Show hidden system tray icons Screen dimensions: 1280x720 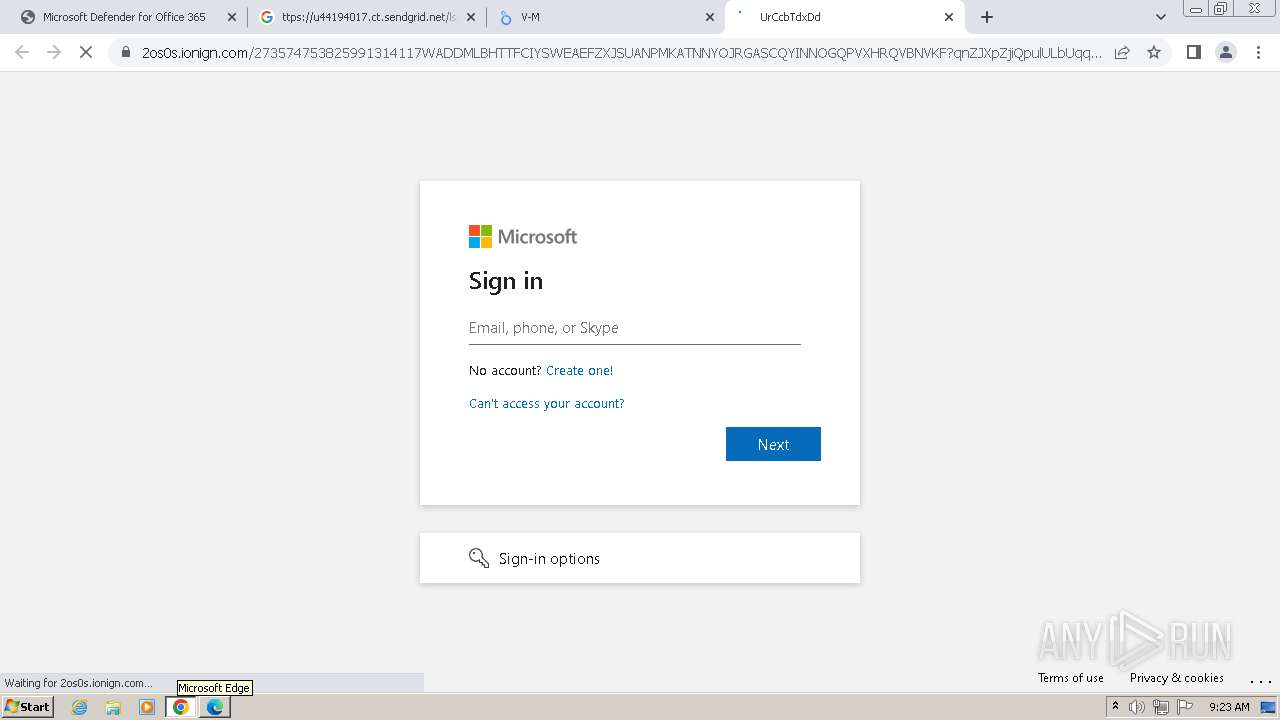1115,707
